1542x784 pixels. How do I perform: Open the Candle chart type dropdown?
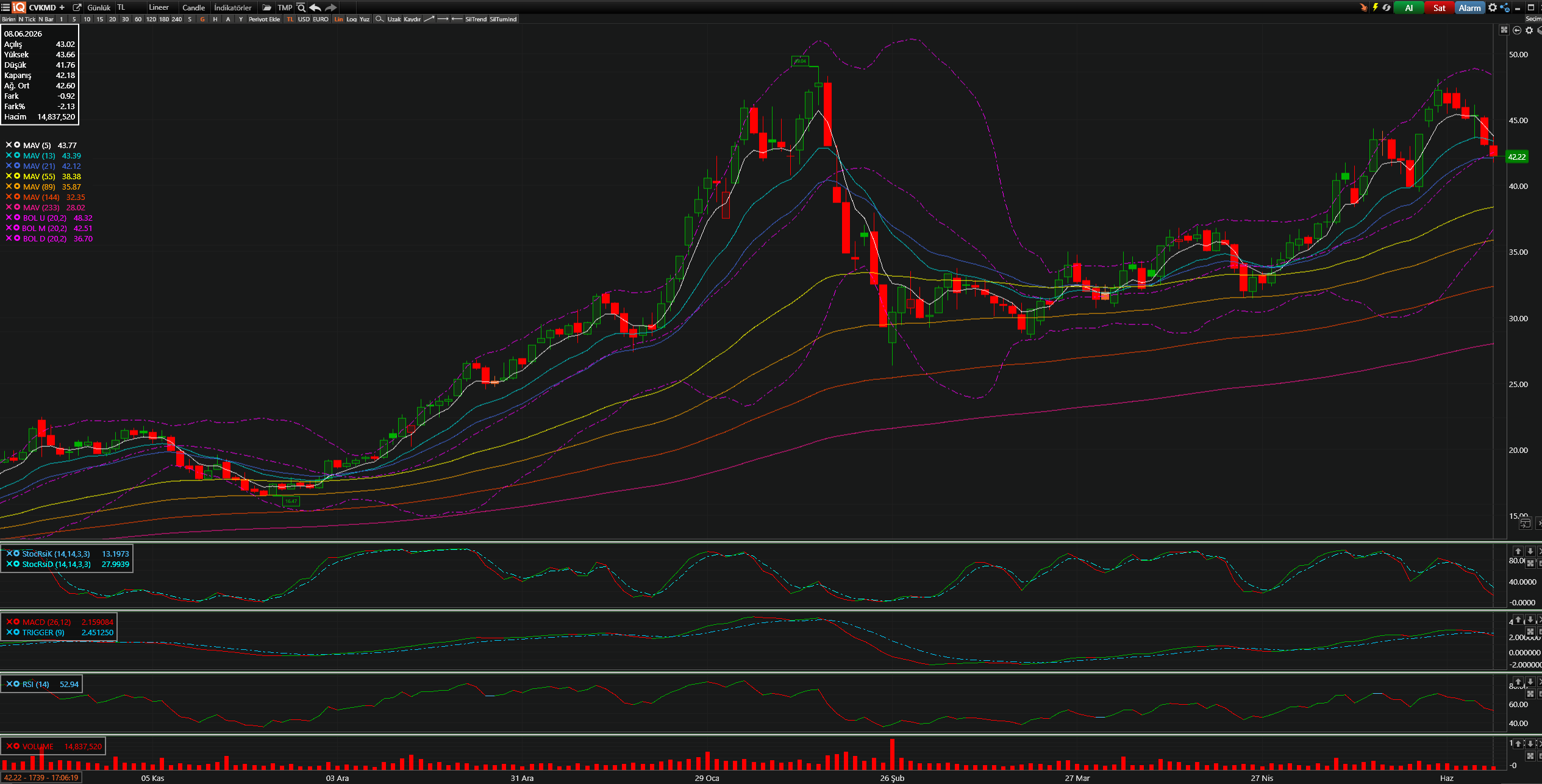coord(194,7)
